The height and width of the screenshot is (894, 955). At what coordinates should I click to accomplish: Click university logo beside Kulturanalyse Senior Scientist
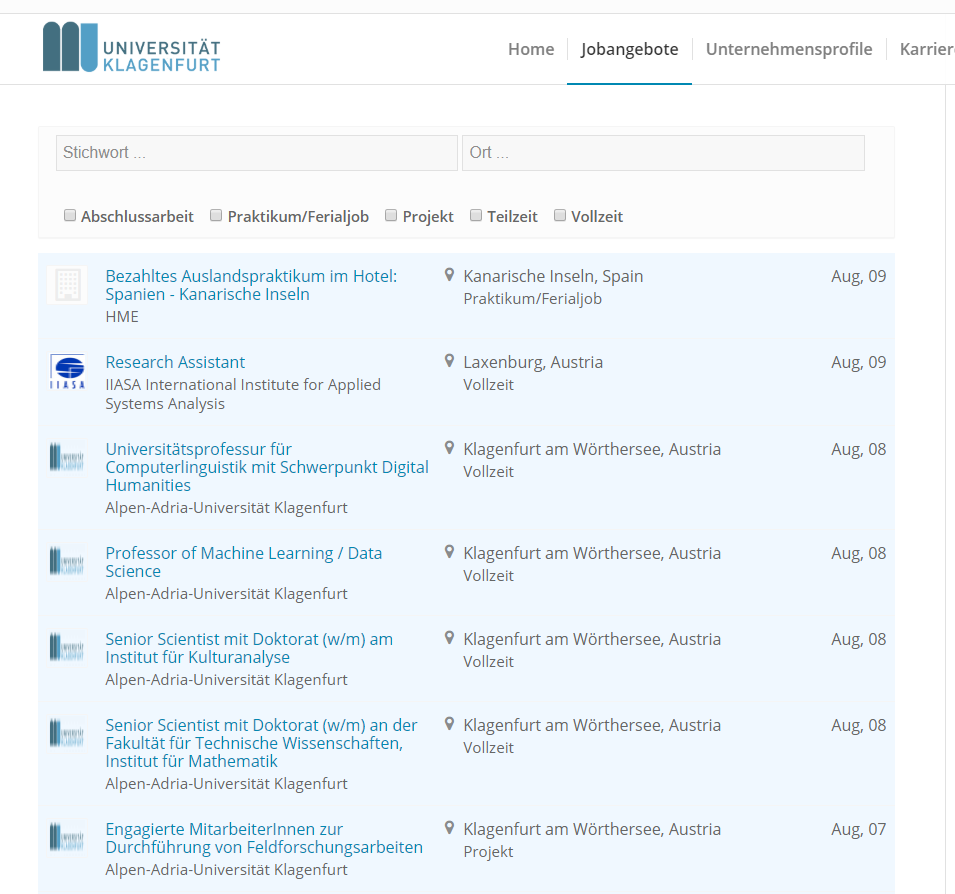point(67,647)
